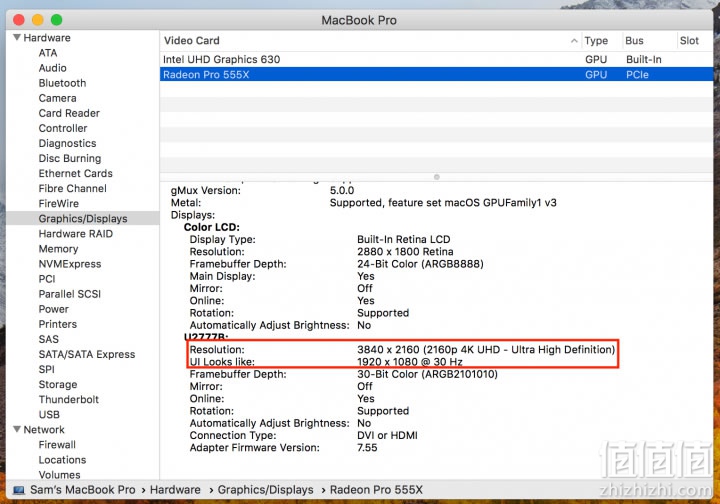
Task: Click the gMux Version 5.0.0 value
Action: [x=342, y=190]
